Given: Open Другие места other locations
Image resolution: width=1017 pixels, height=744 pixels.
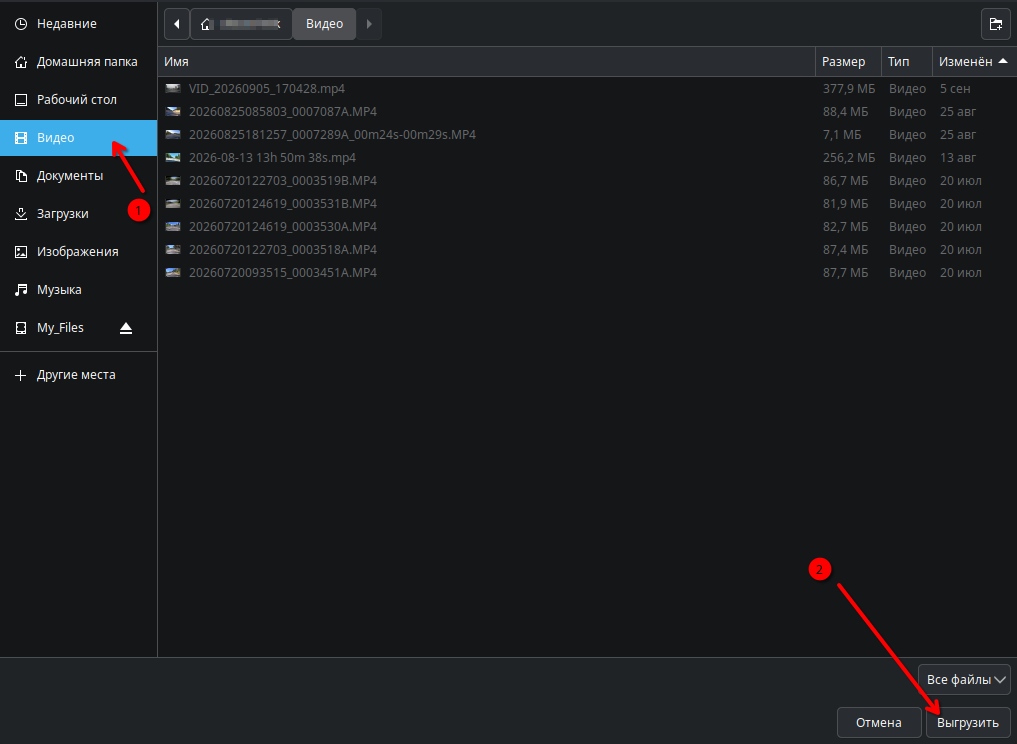Looking at the screenshot, I should click(x=78, y=375).
